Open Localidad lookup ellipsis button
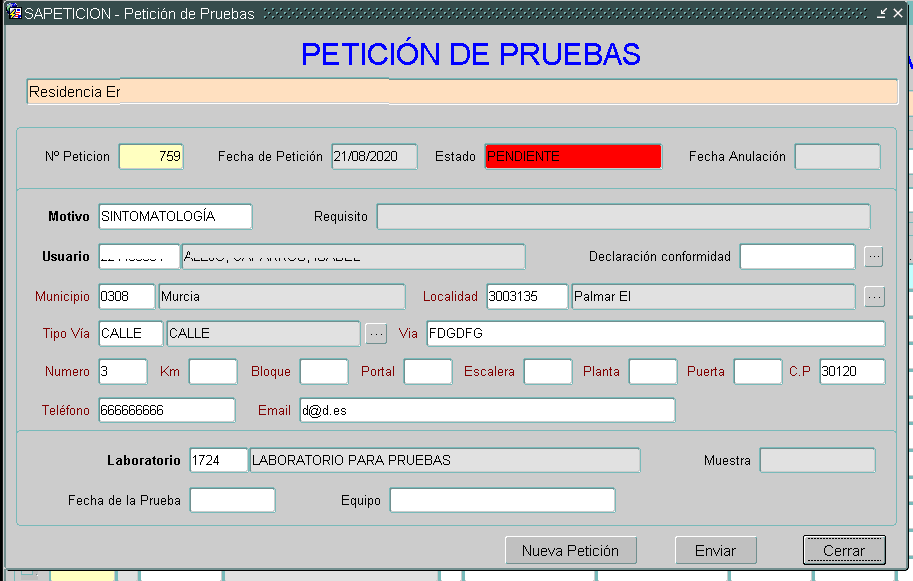Screen dimensions: 913x581 [x=874, y=297]
